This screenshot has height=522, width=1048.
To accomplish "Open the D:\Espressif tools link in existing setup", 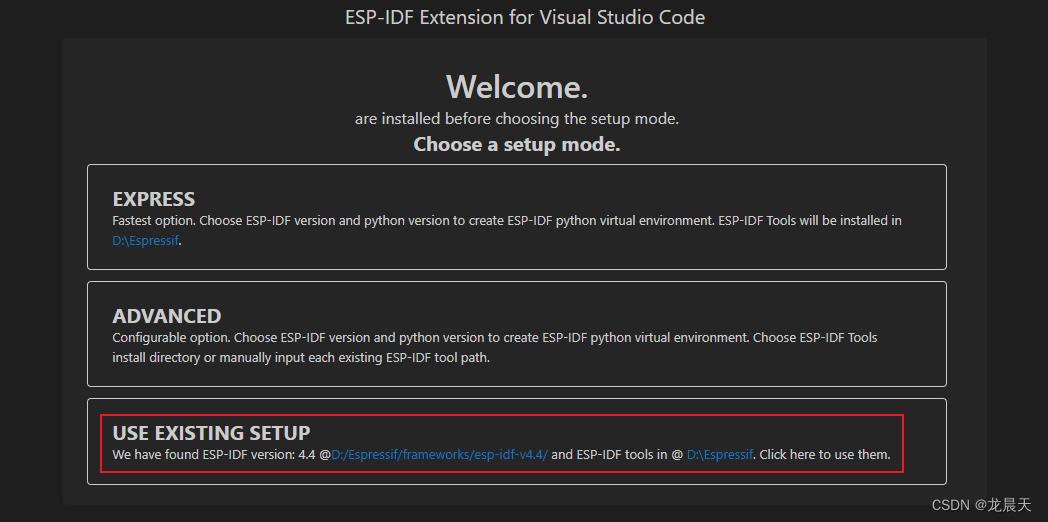I will point(720,455).
